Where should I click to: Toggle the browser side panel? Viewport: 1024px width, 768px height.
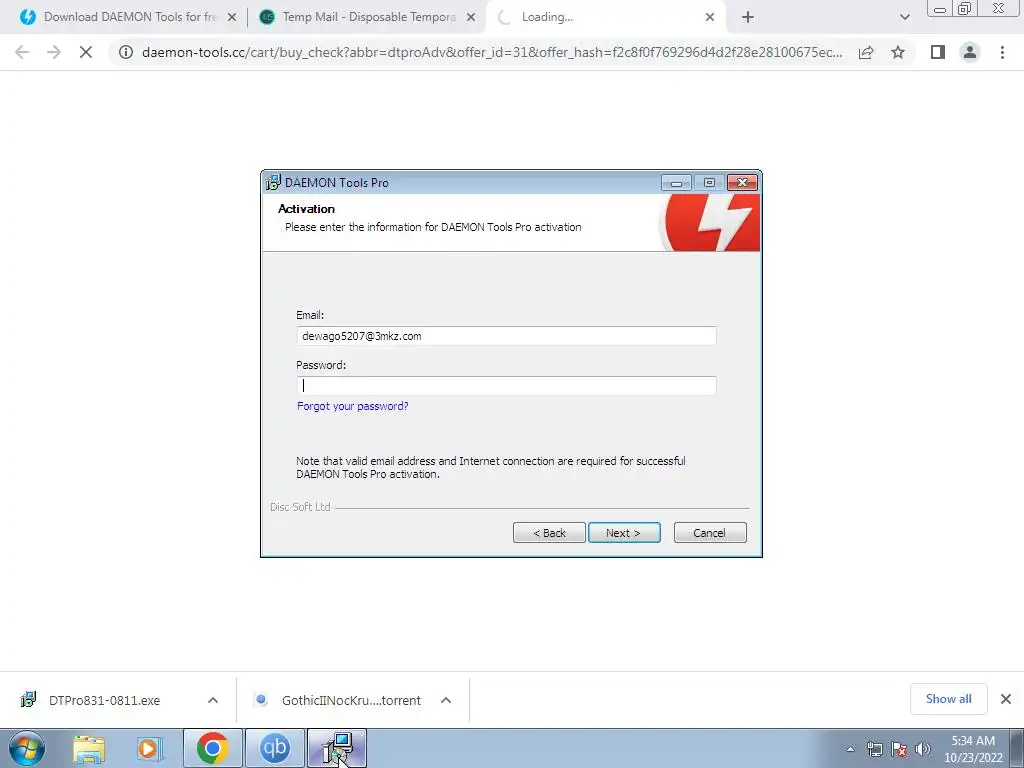pos(938,52)
